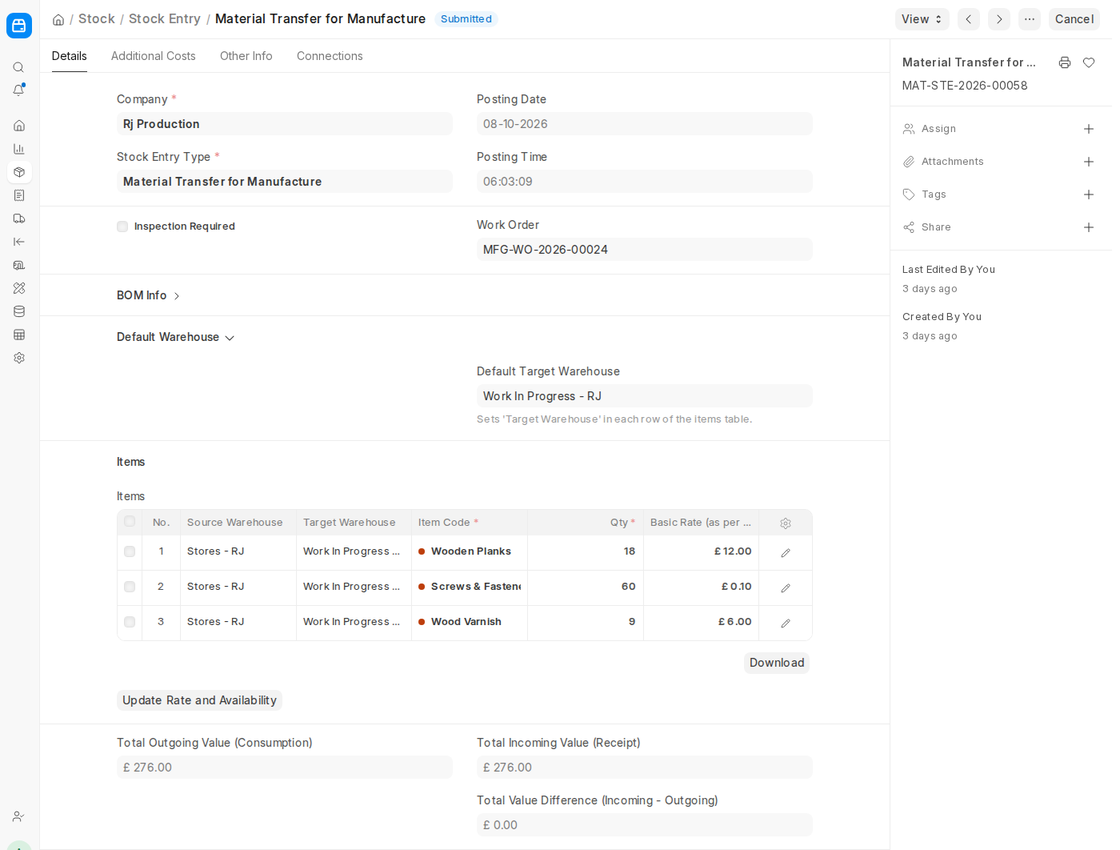Click the quantity cell showing 60
Image resolution: width=1120 pixels, height=850 pixels.
point(585,586)
